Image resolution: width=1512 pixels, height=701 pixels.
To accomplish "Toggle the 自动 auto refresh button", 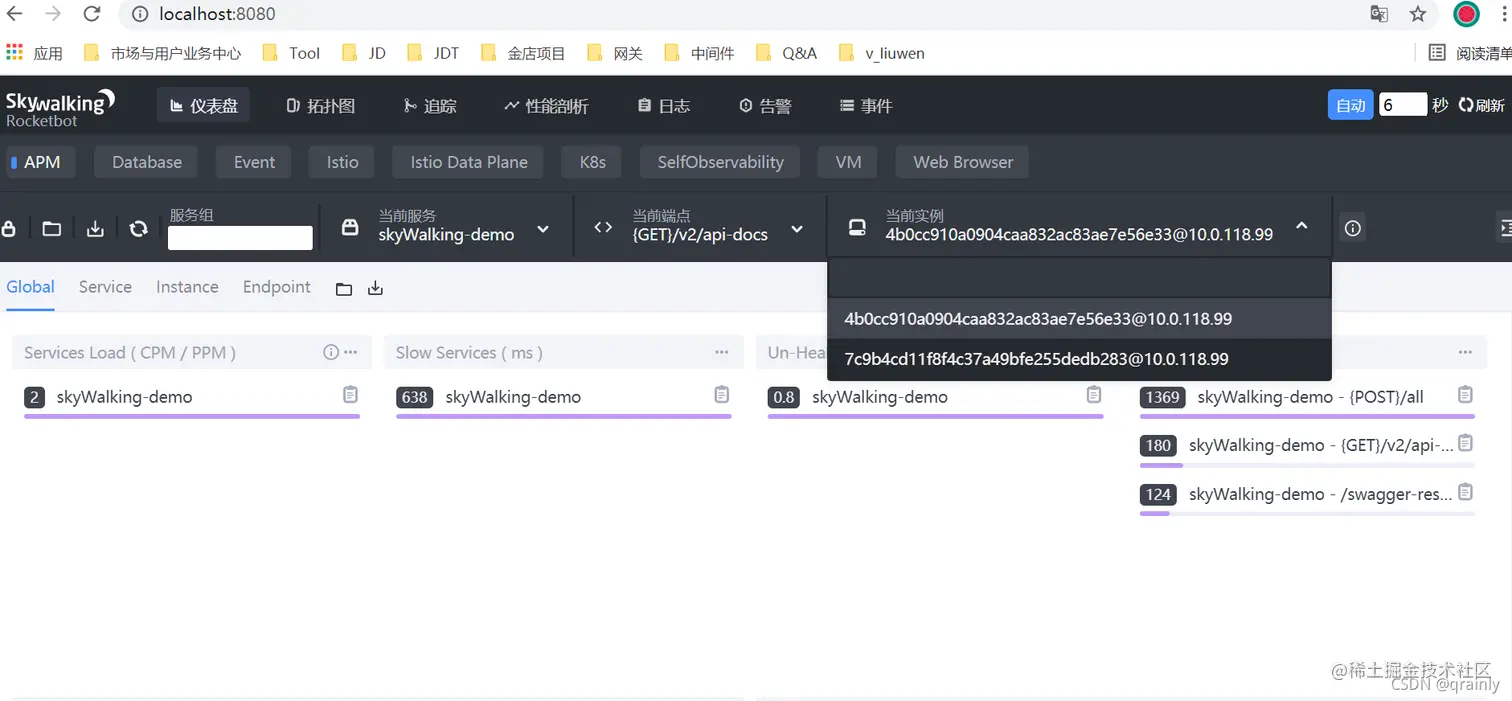I will point(1350,105).
